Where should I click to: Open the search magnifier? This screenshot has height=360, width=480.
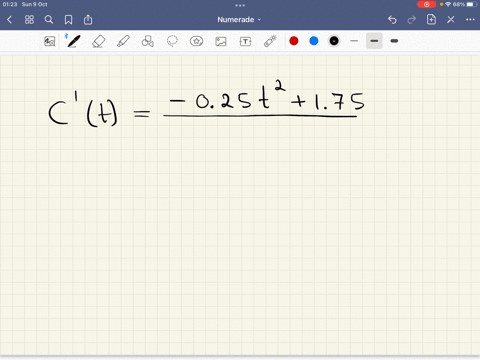click(x=49, y=20)
